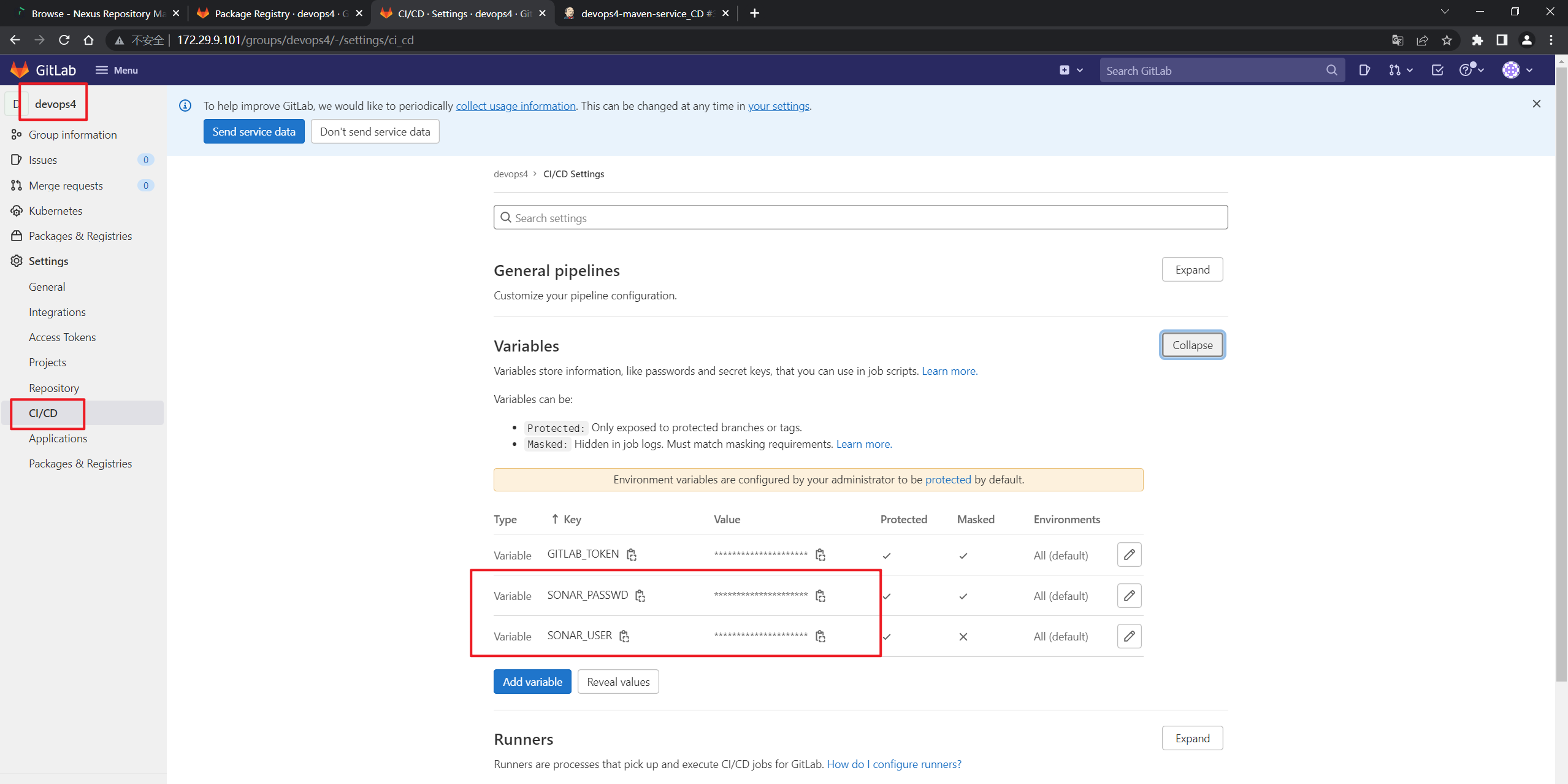Bookmark this page with the star icon

(x=1447, y=40)
